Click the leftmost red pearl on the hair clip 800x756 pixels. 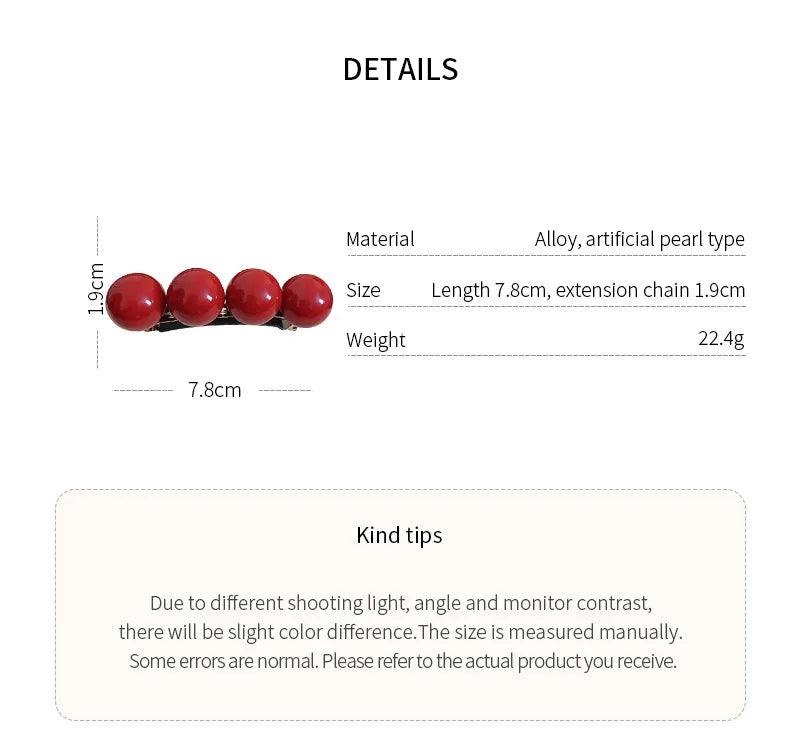136,300
